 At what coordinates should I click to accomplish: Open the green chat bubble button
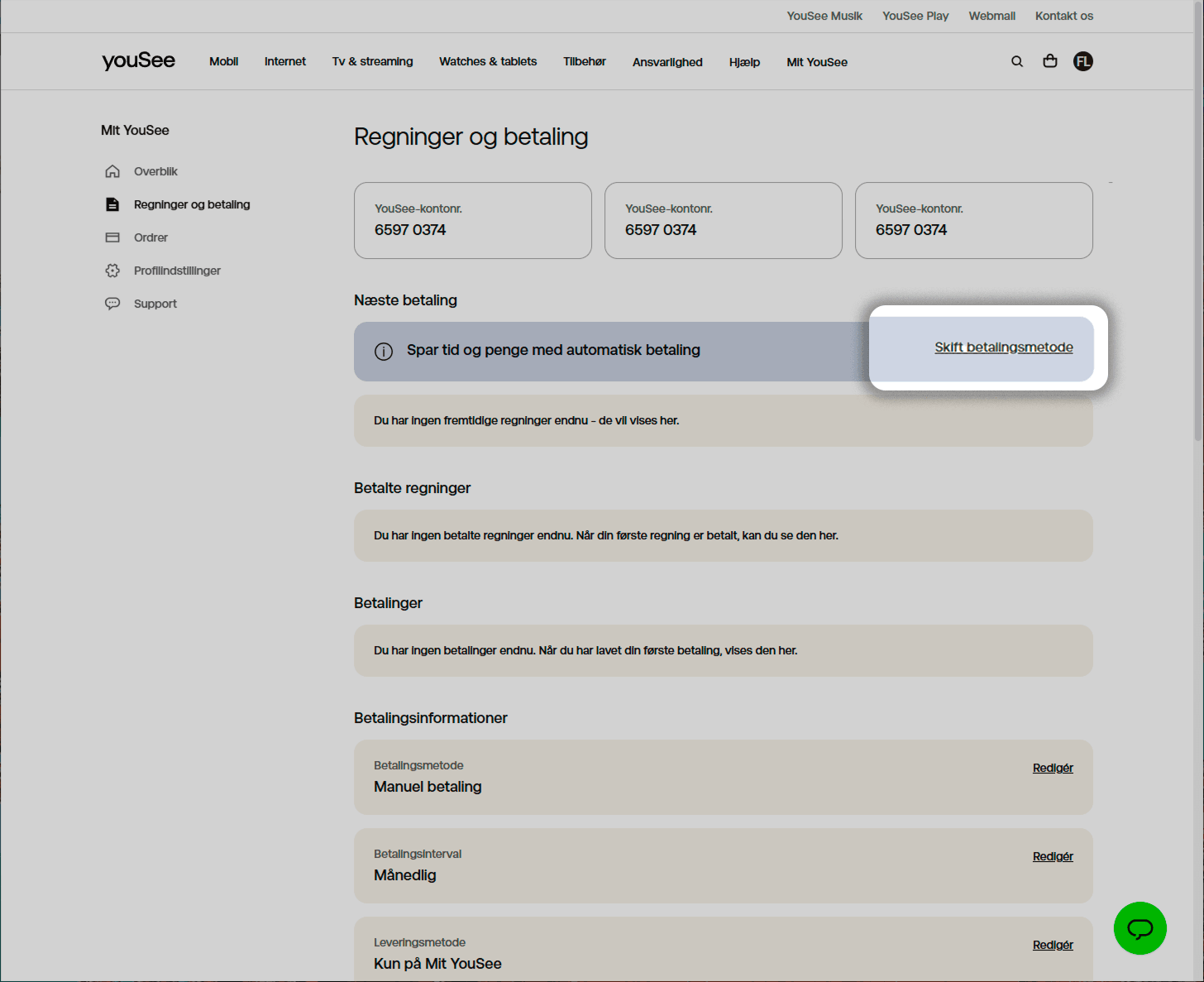click(x=1139, y=928)
